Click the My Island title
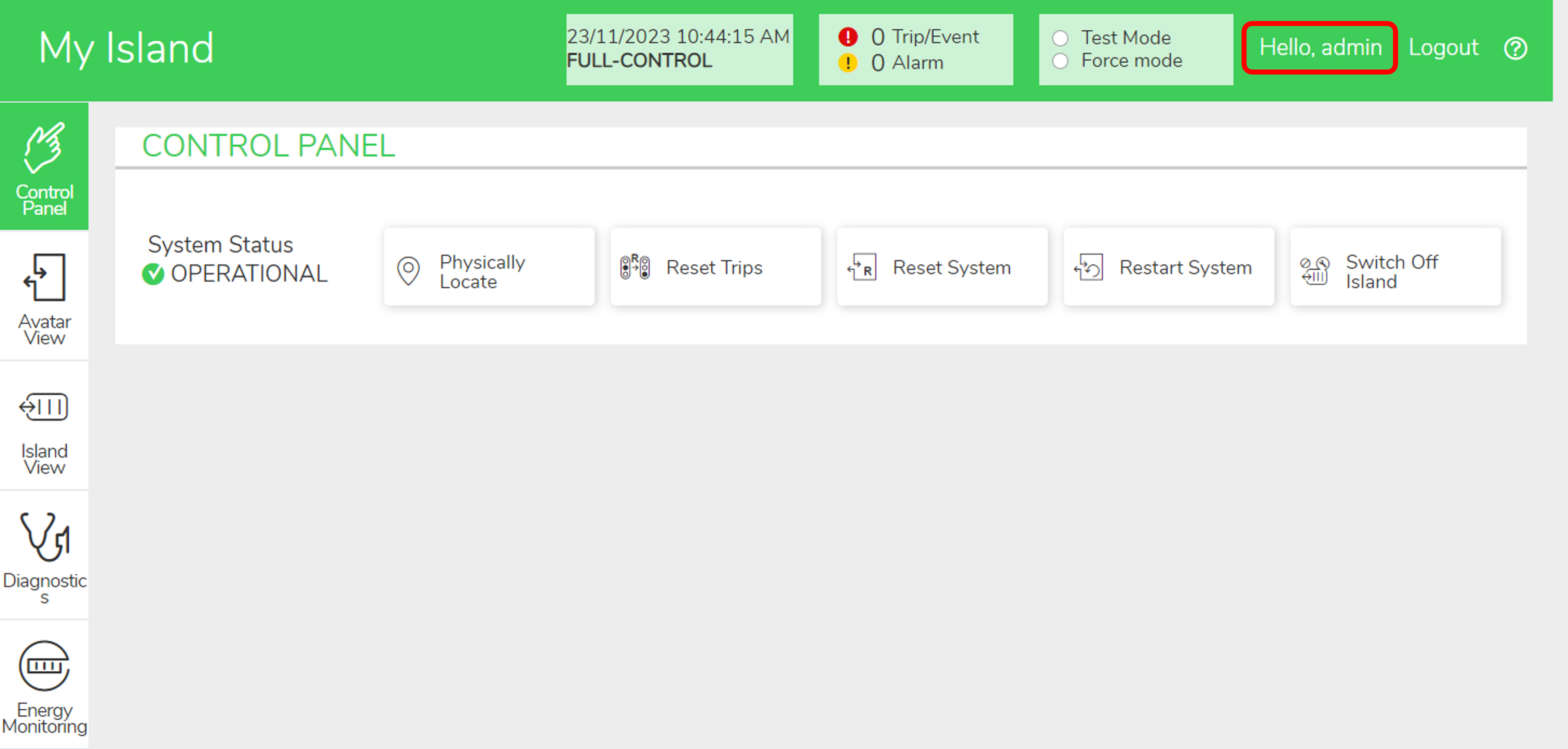The image size is (1568, 749). click(127, 48)
